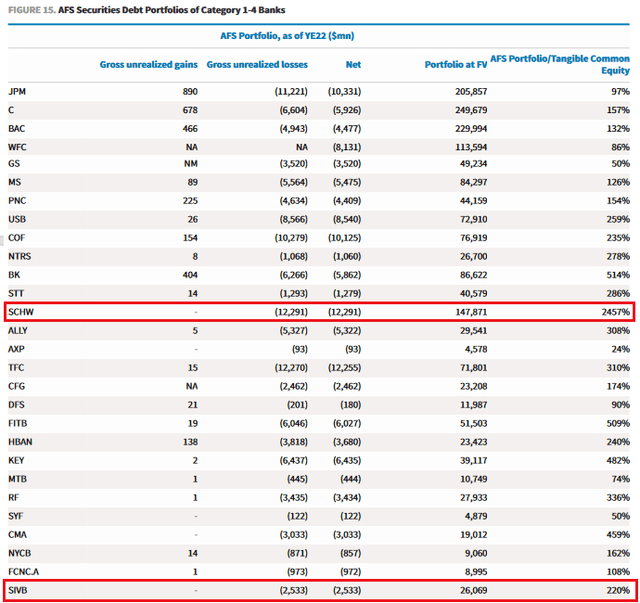
Task: Click the 'Portfolio at FV' column header
Action: click(454, 64)
